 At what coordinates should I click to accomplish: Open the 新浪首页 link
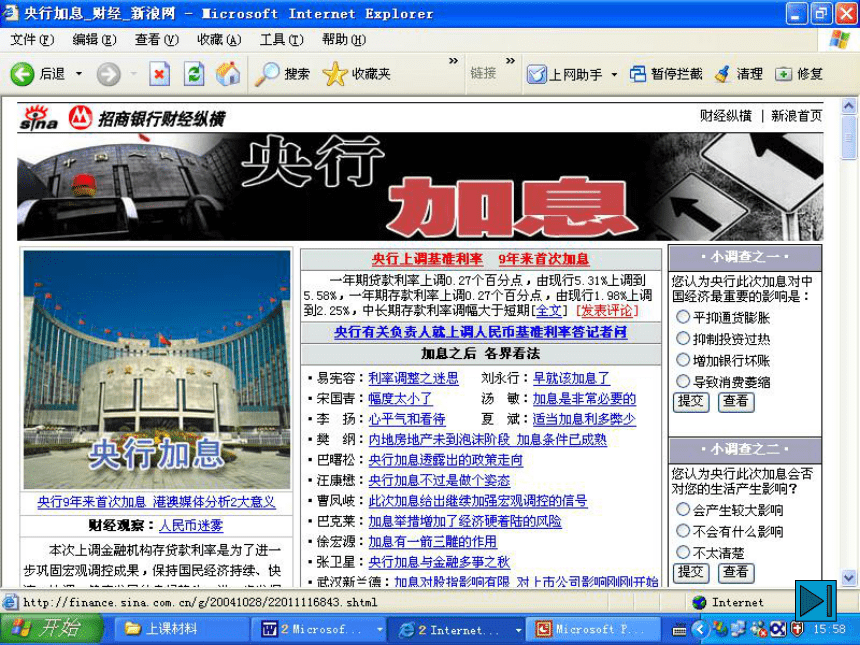(x=796, y=116)
